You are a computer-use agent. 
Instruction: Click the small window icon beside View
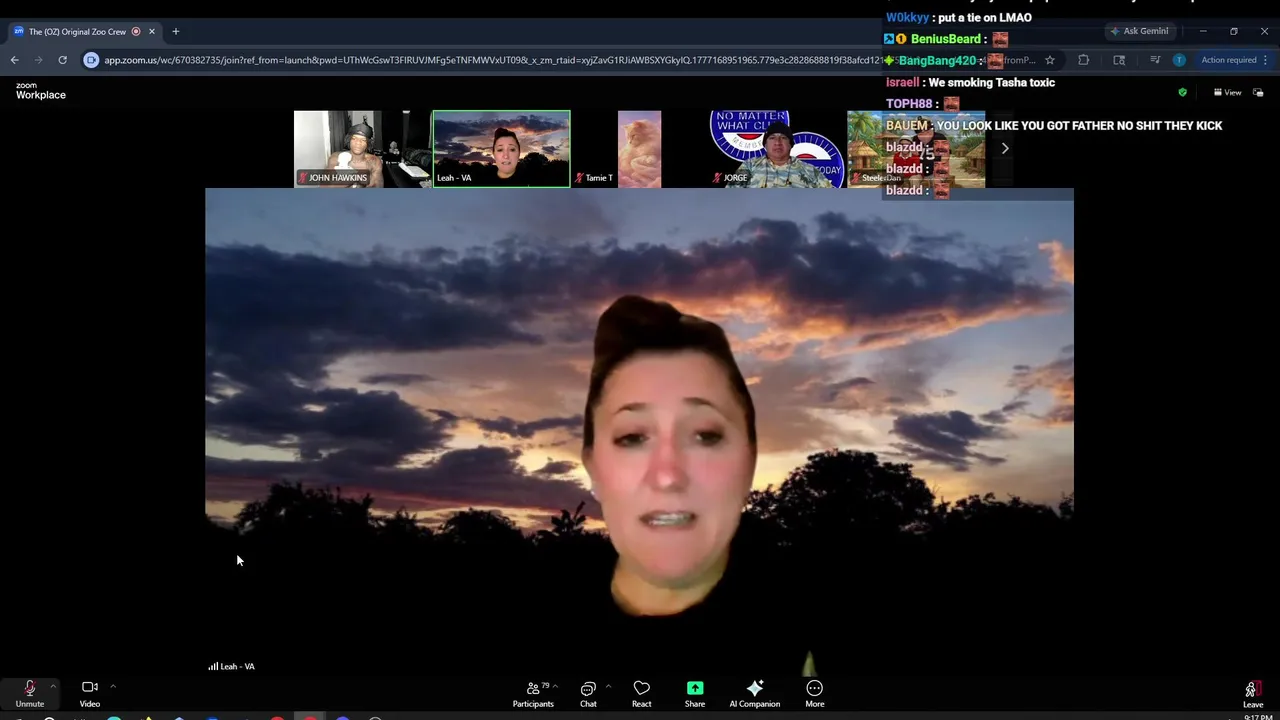(1258, 92)
